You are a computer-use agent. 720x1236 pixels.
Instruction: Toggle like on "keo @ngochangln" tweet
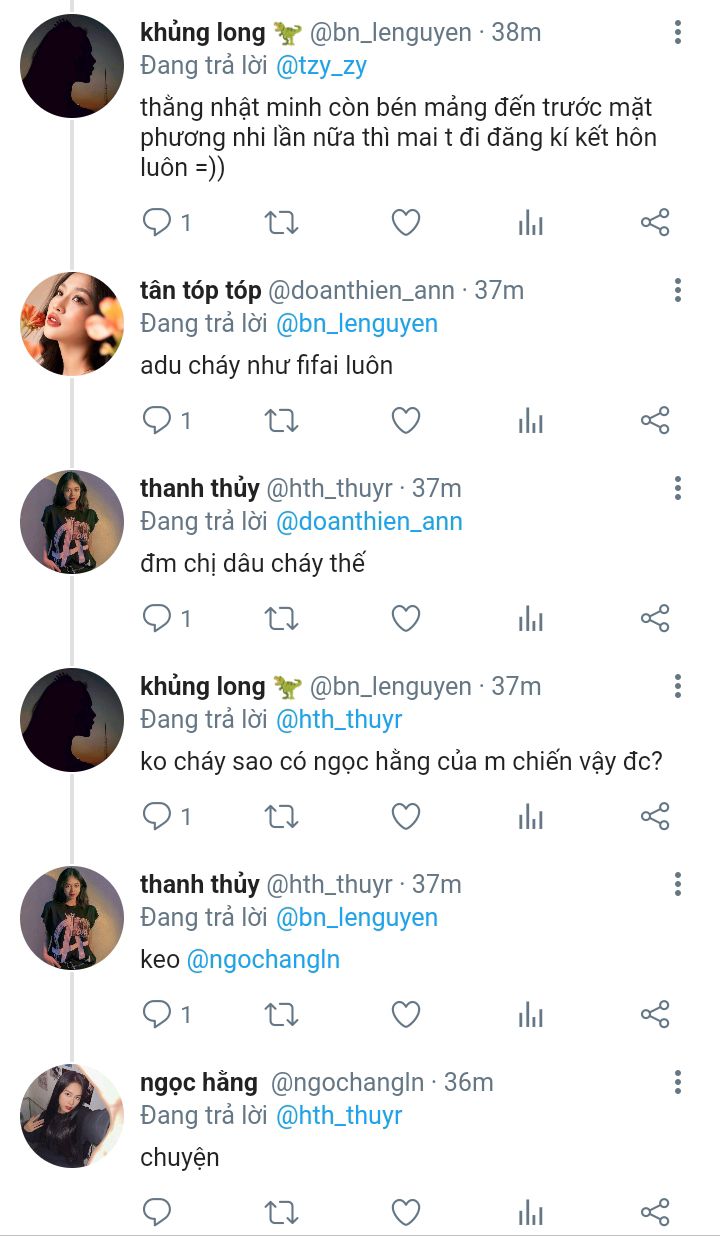(405, 1014)
